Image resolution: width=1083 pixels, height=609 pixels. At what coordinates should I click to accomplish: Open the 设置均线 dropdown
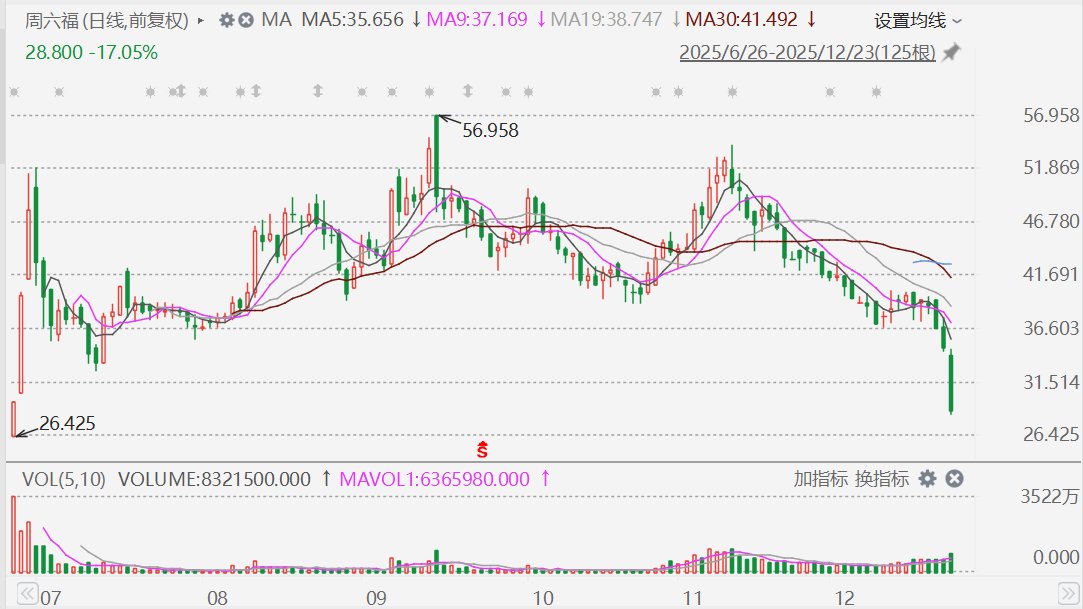click(x=917, y=21)
